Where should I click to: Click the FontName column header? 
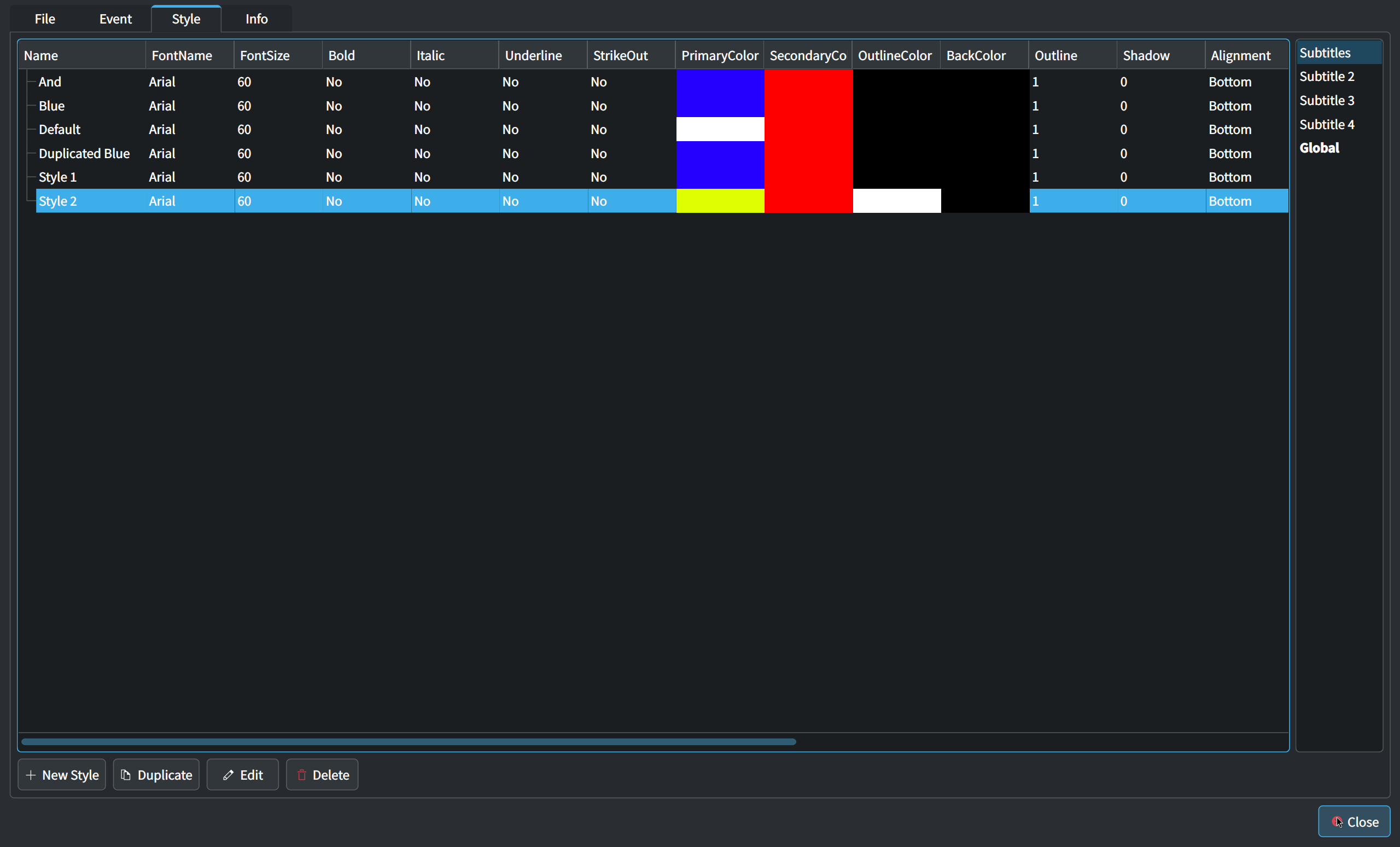click(x=182, y=56)
